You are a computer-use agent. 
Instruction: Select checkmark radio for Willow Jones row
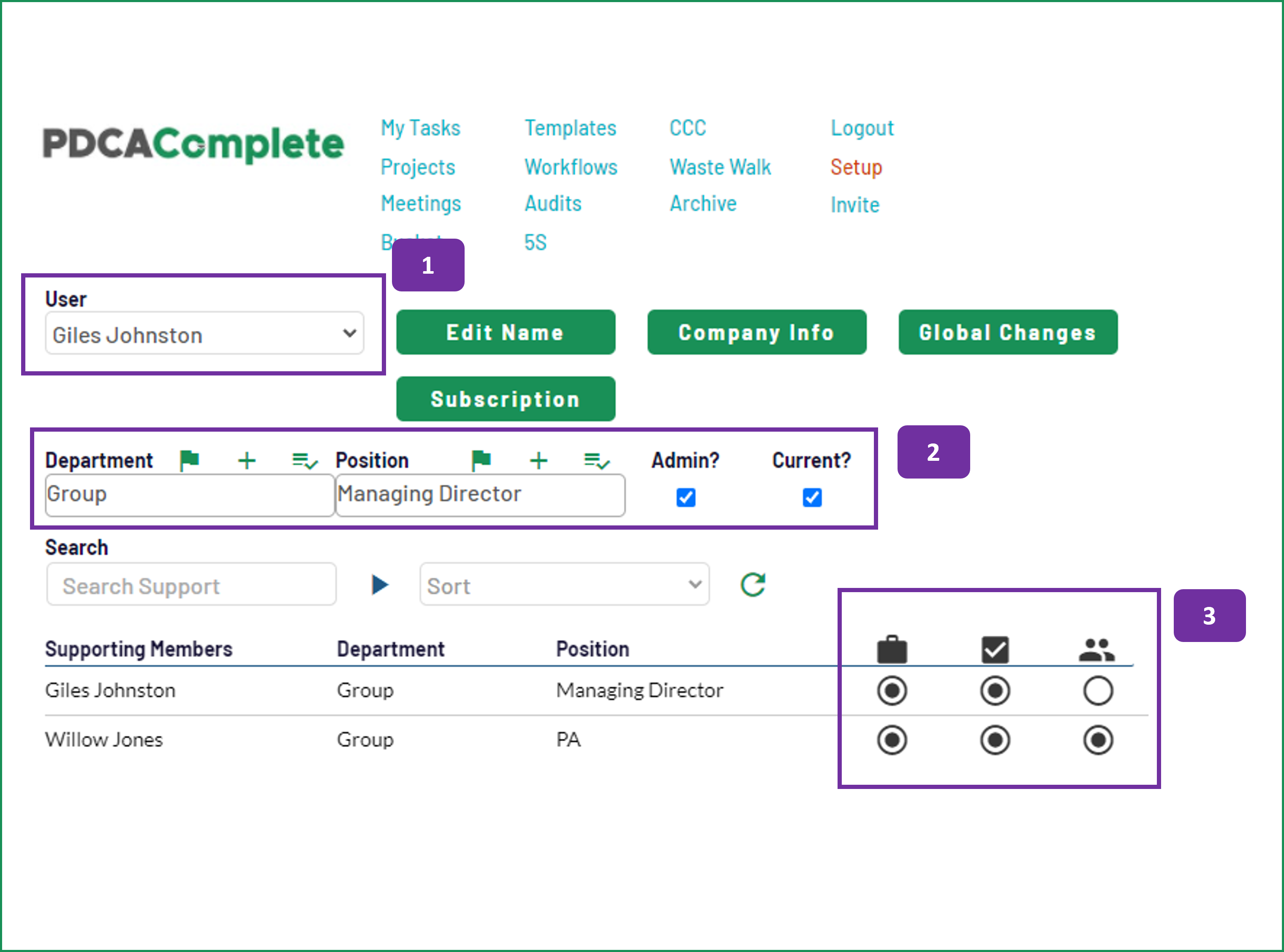tap(995, 740)
